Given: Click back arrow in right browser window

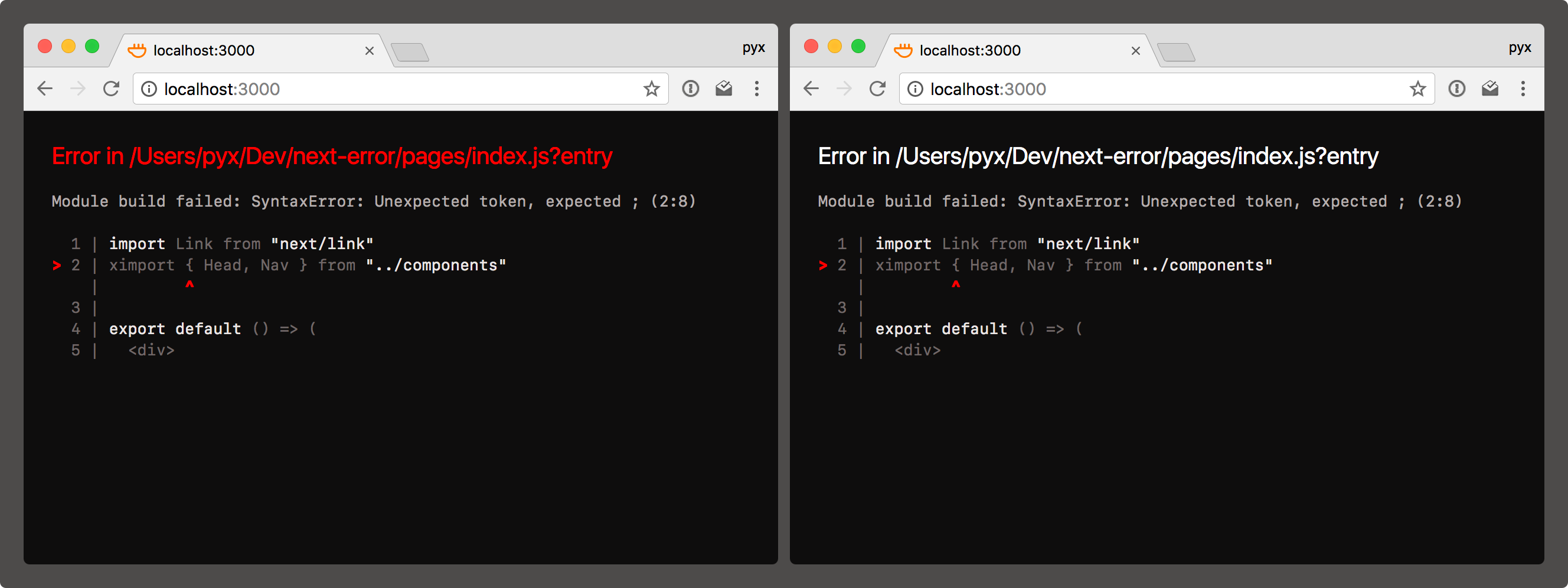Looking at the screenshot, I should [x=811, y=89].
